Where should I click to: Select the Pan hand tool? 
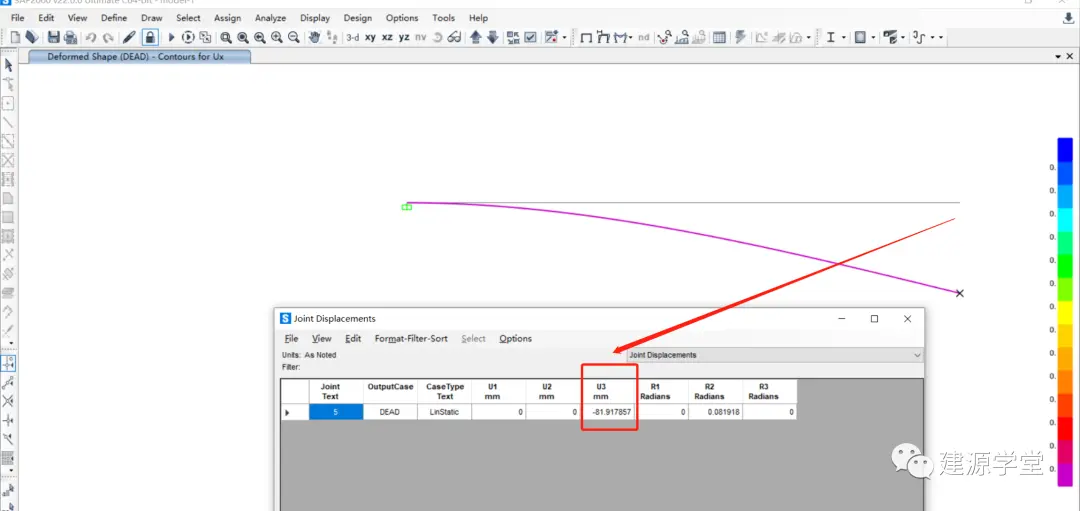pos(315,38)
